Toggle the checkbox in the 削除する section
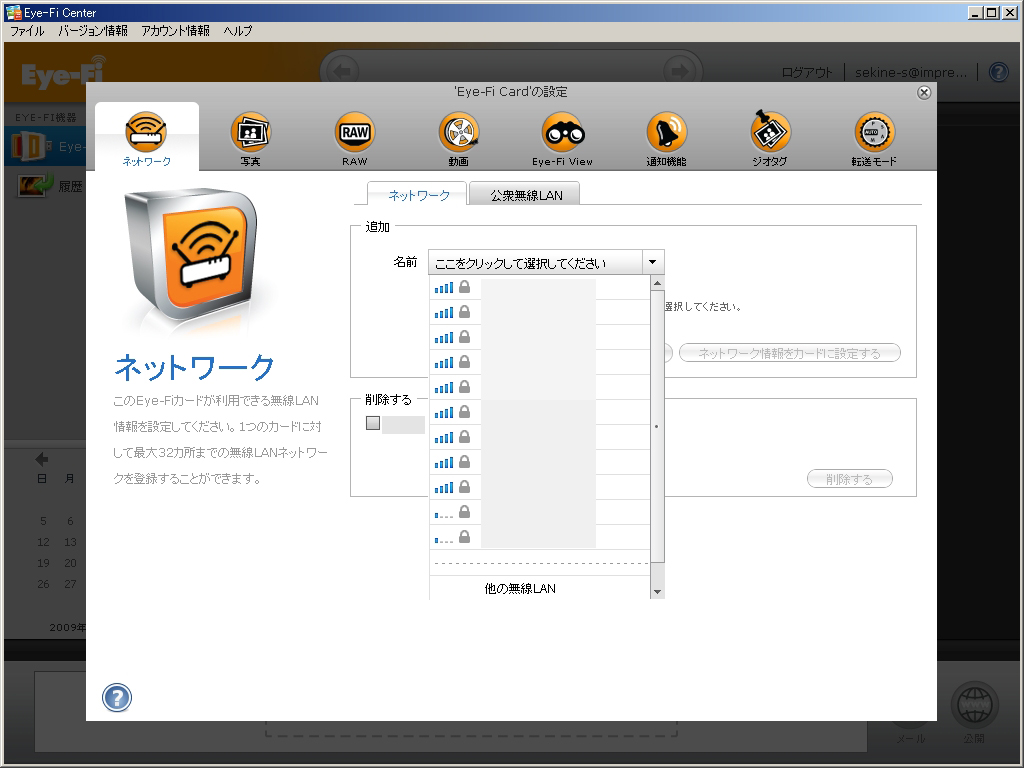 click(x=372, y=423)
